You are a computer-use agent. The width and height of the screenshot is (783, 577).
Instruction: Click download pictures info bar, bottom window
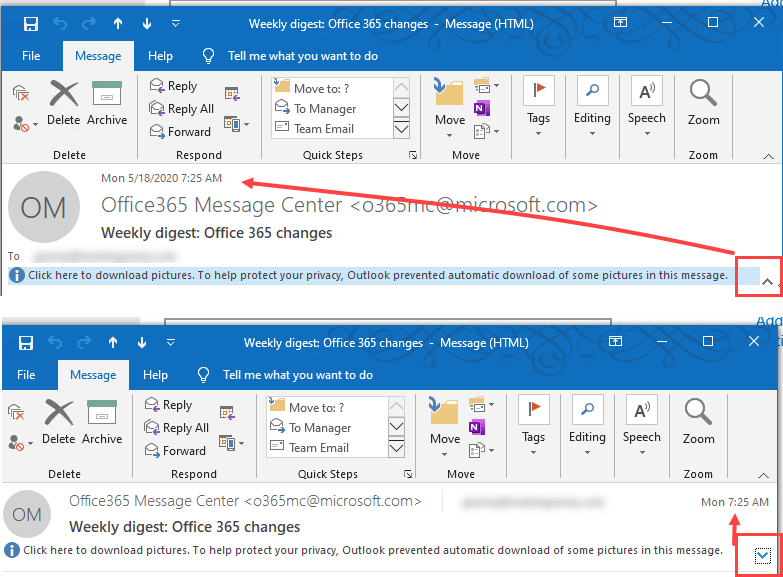tap(374, 551)
